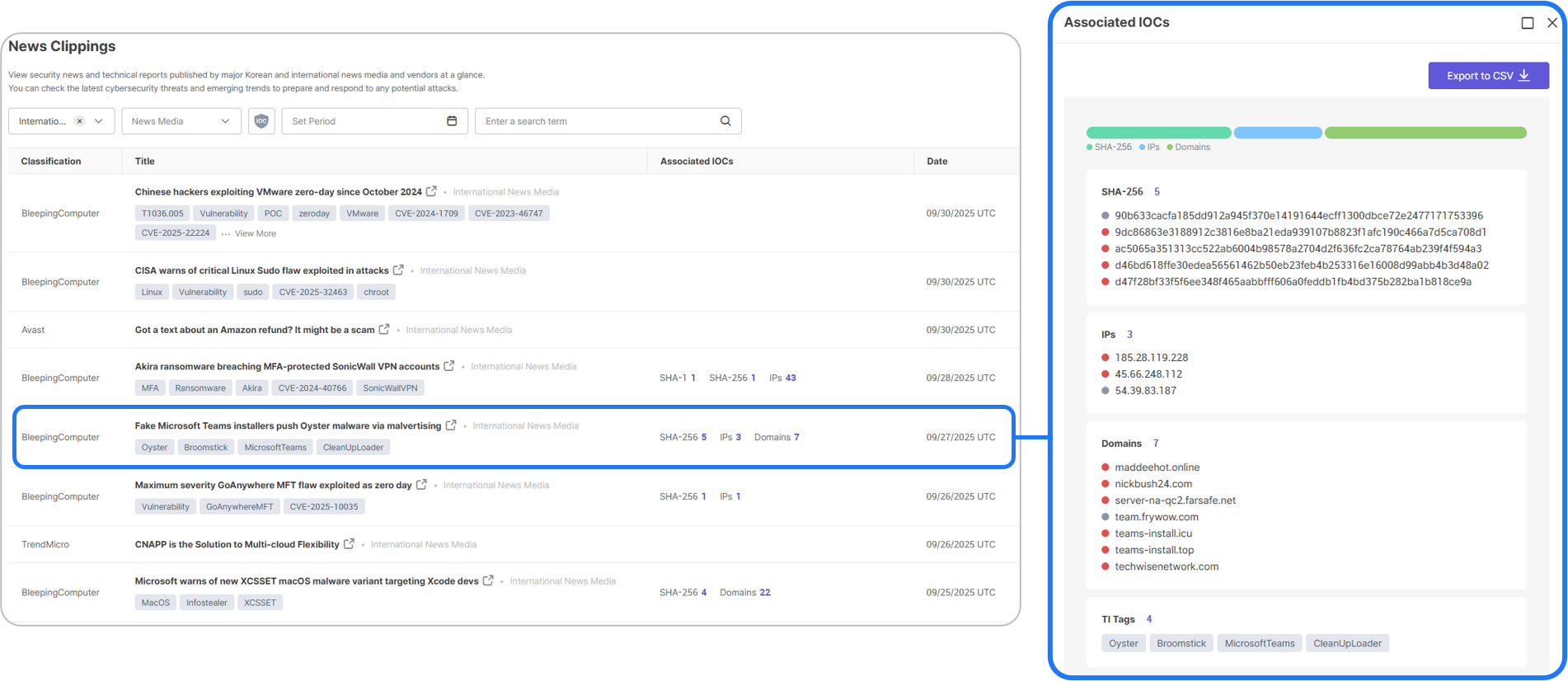Select domain server-na-qc2.farsafe.net
Screen dimensions: 1568x681
(1176, 500)
